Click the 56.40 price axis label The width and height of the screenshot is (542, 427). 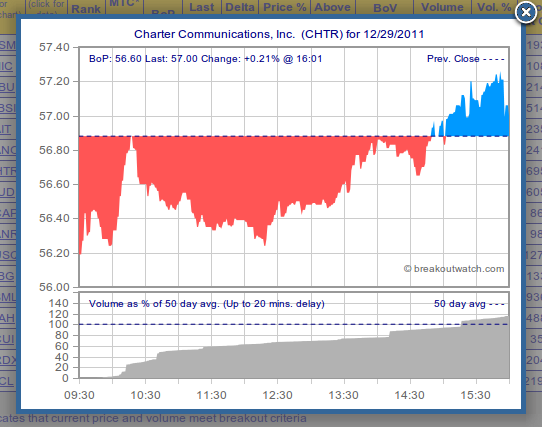(x=54, y=218)
